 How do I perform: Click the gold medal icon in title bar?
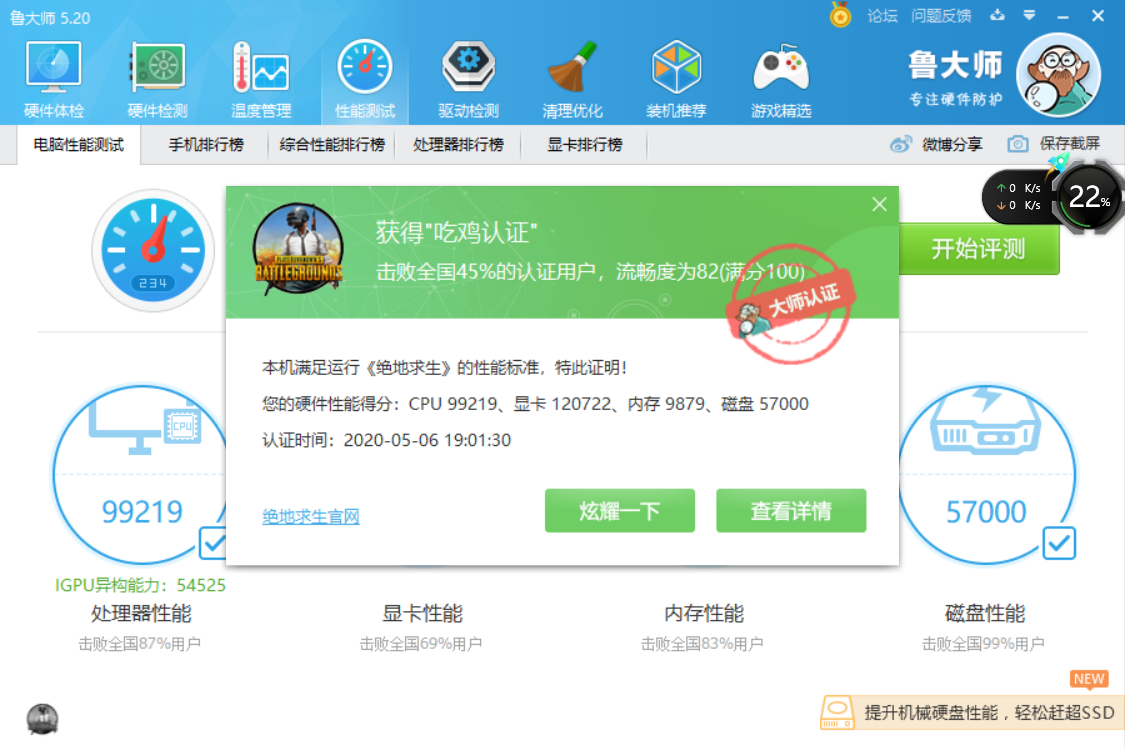(x=840, y=15)
